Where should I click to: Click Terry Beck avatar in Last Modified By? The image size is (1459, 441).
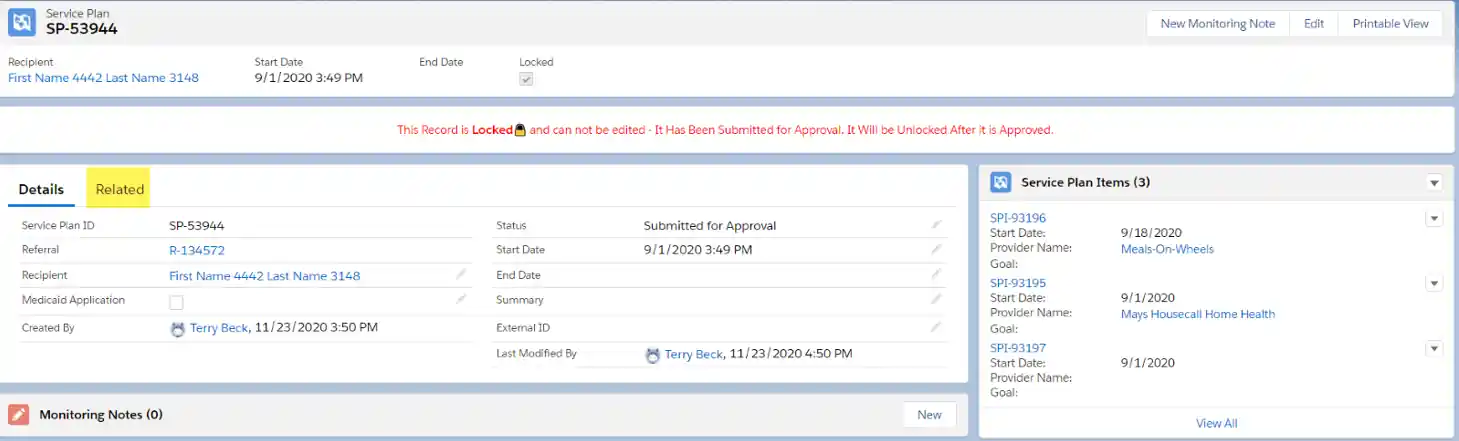pyautogui.click(x=653, y=355)
